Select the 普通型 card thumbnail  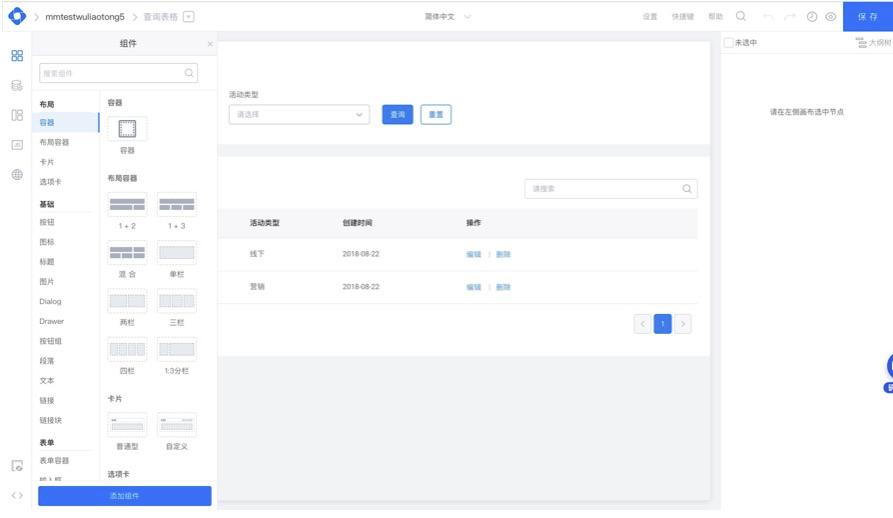click(127, 425)
